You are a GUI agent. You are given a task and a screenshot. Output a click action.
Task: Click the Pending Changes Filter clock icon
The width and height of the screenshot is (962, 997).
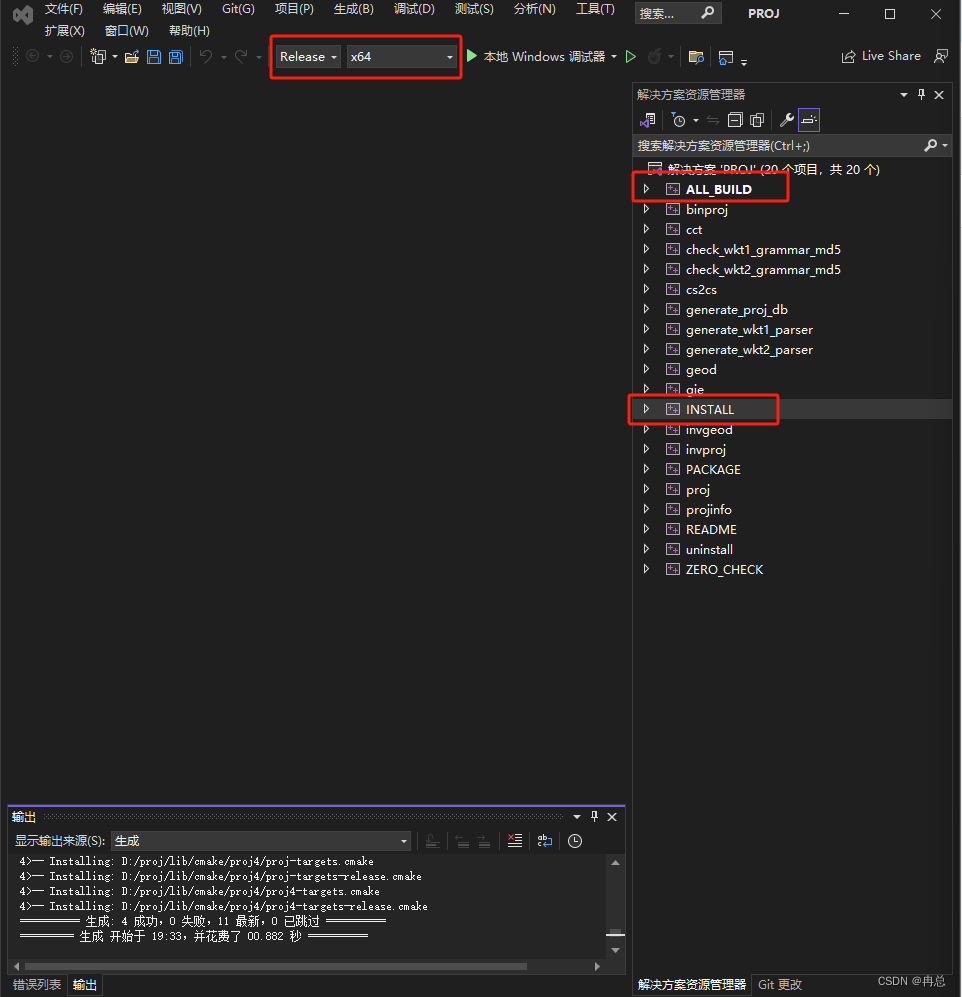678,120
